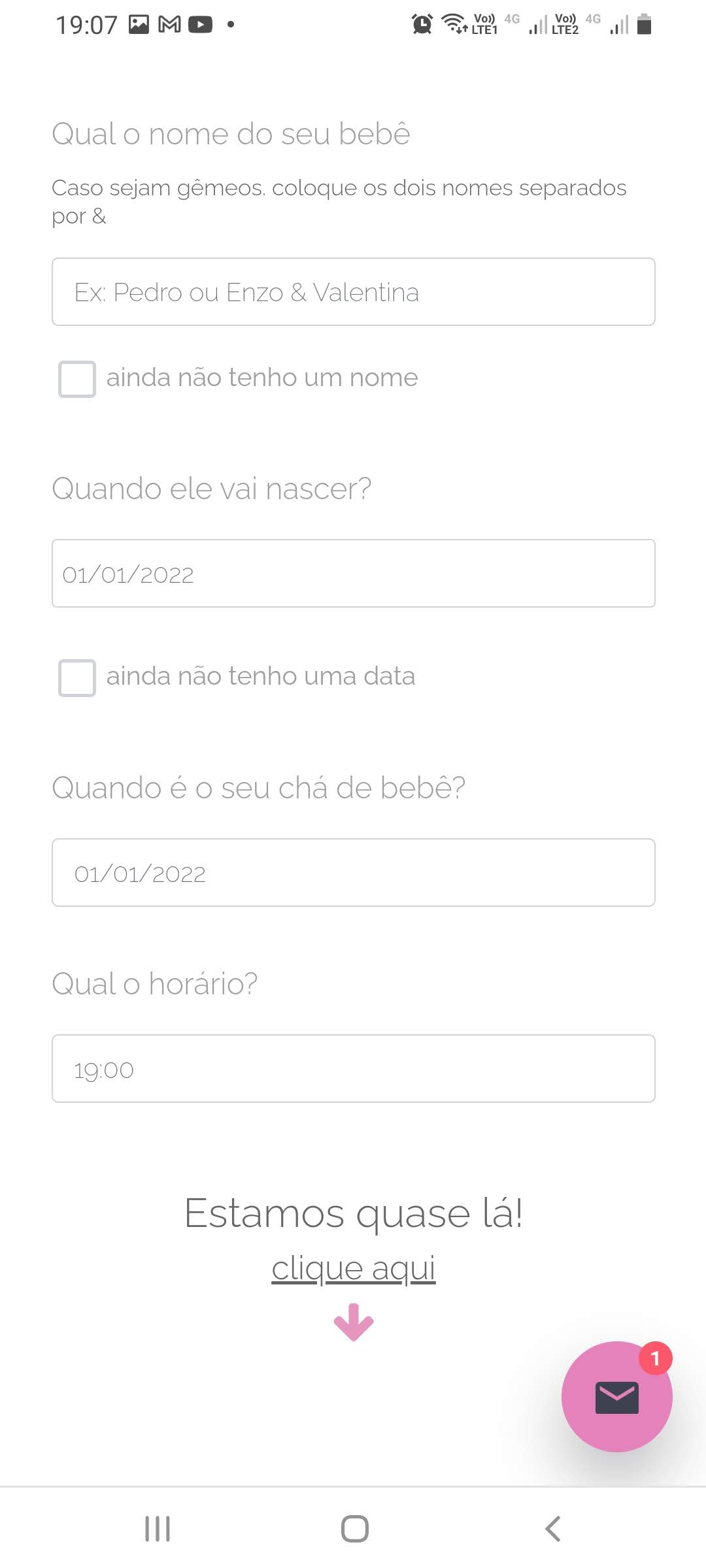The height and width of the screenshot is (1568, 706).
Task: Tap the pink down arrow icon
Action: tap(354, 1321)
